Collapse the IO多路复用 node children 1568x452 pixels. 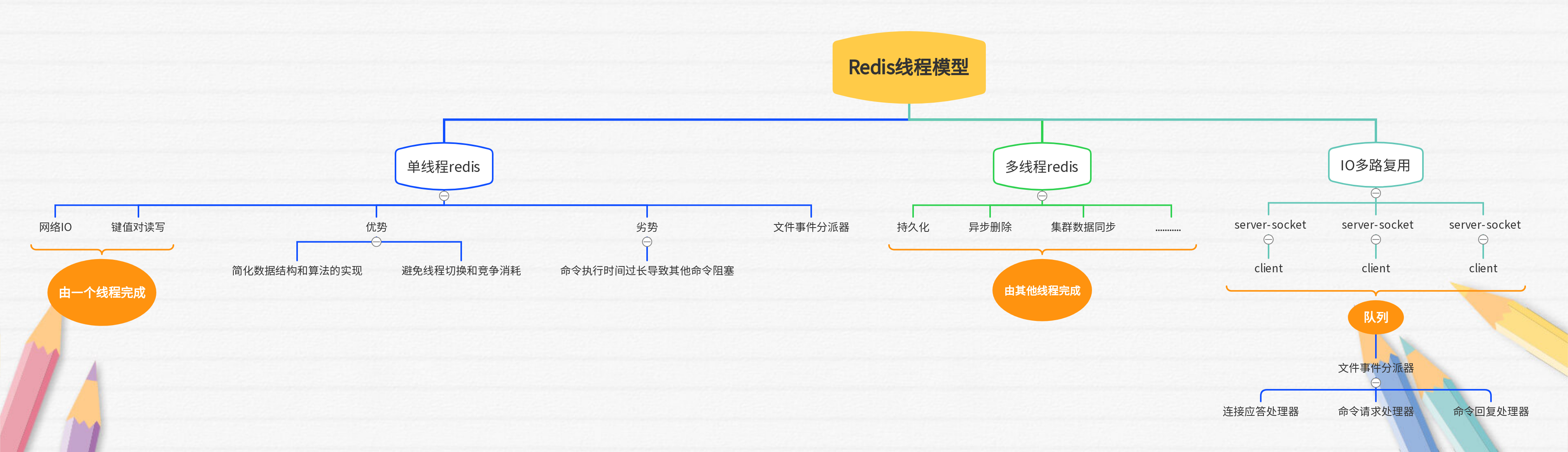pos(1375,194)
